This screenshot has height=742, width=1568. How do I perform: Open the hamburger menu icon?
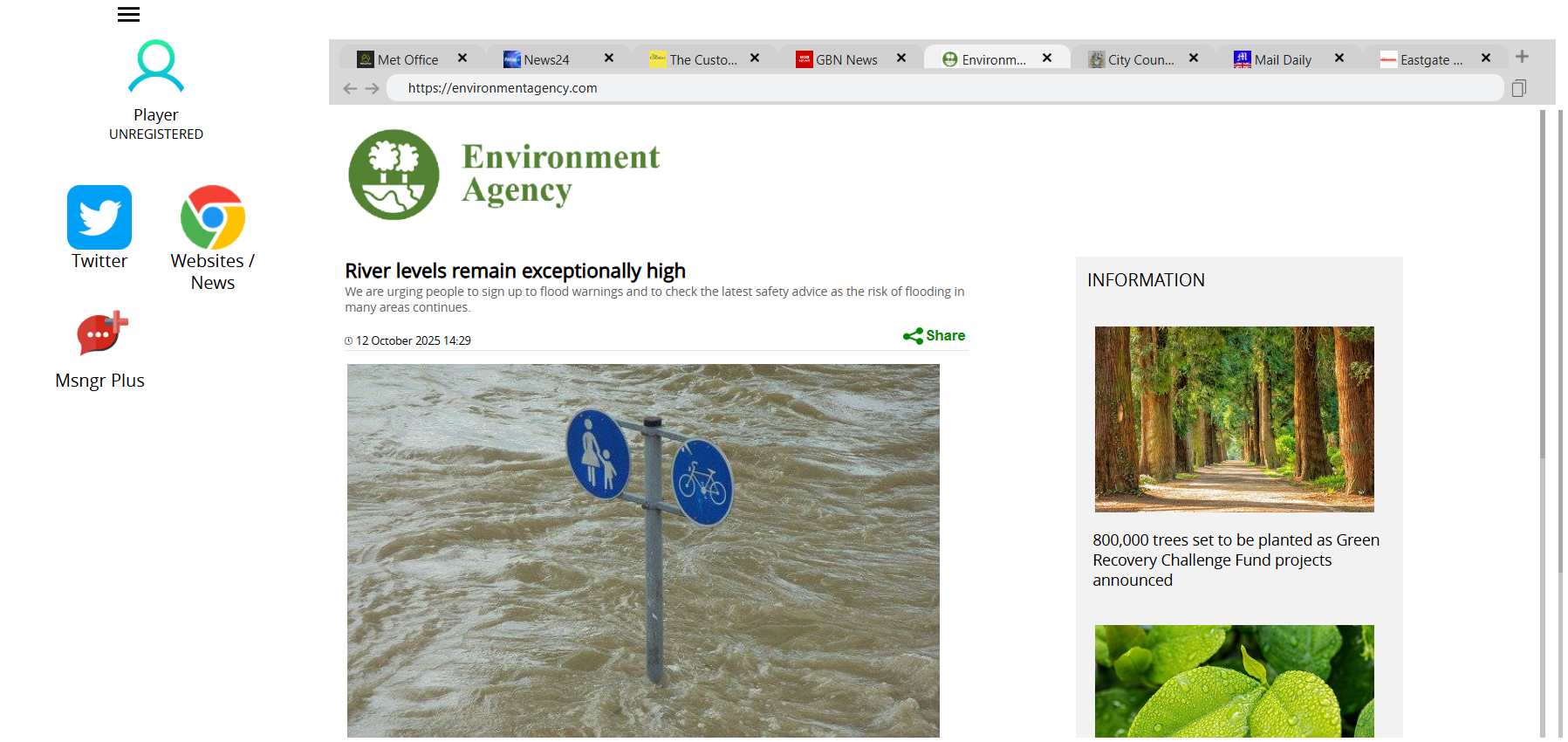pyautogui.click(x=128, y=14)
